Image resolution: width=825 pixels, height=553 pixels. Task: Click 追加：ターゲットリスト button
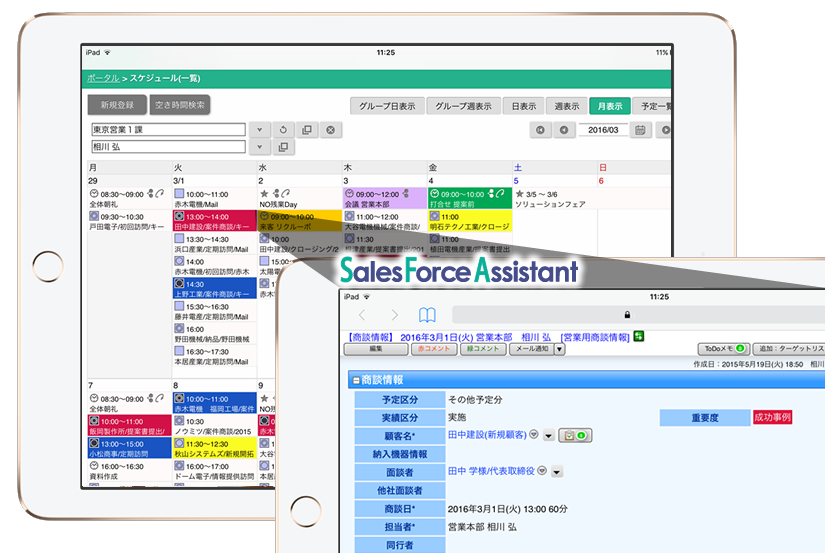pyautogui.click(x=789, y=349)
